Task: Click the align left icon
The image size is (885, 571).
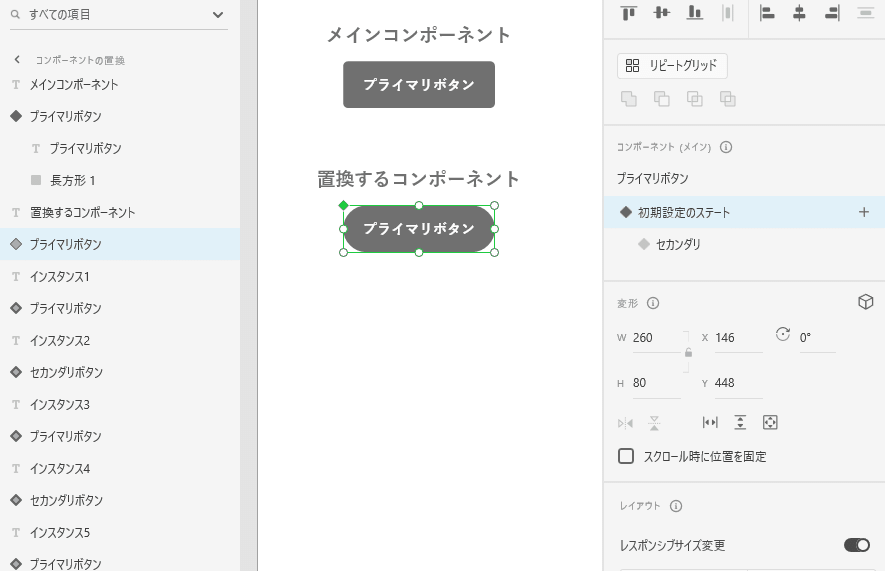Action: [767, 13]
